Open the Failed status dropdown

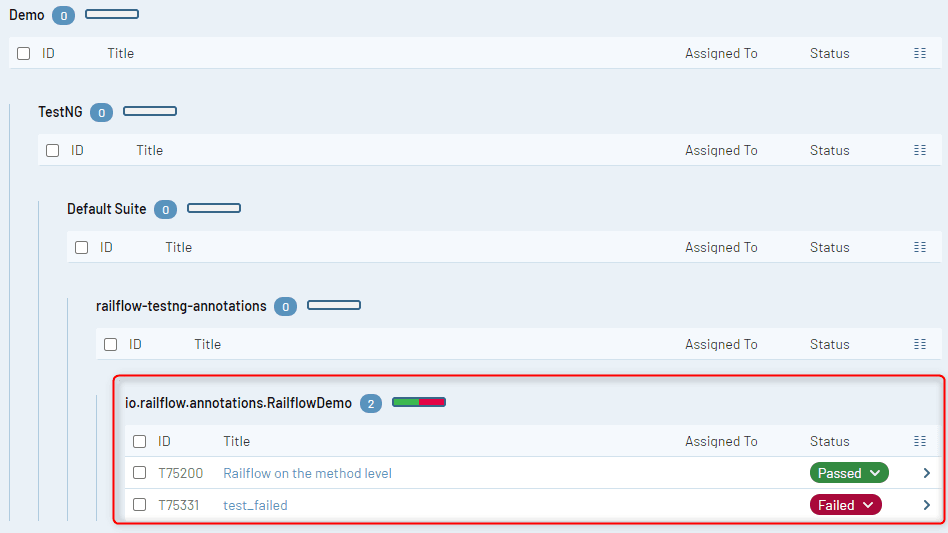point(846,505)
